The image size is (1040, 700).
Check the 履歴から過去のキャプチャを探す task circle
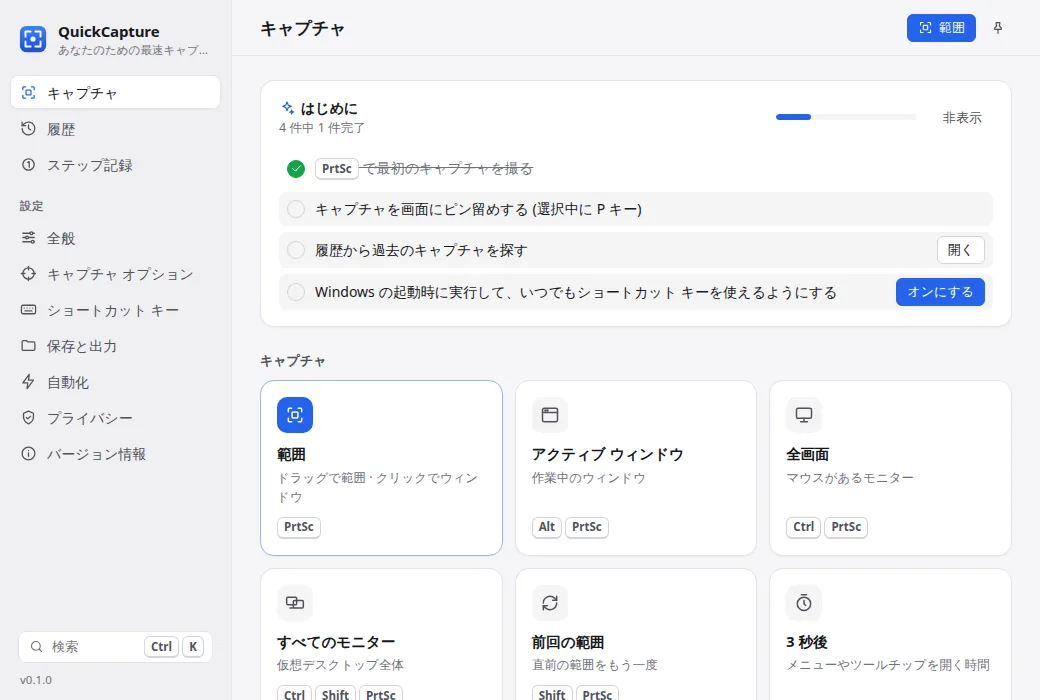click(296, 250)
